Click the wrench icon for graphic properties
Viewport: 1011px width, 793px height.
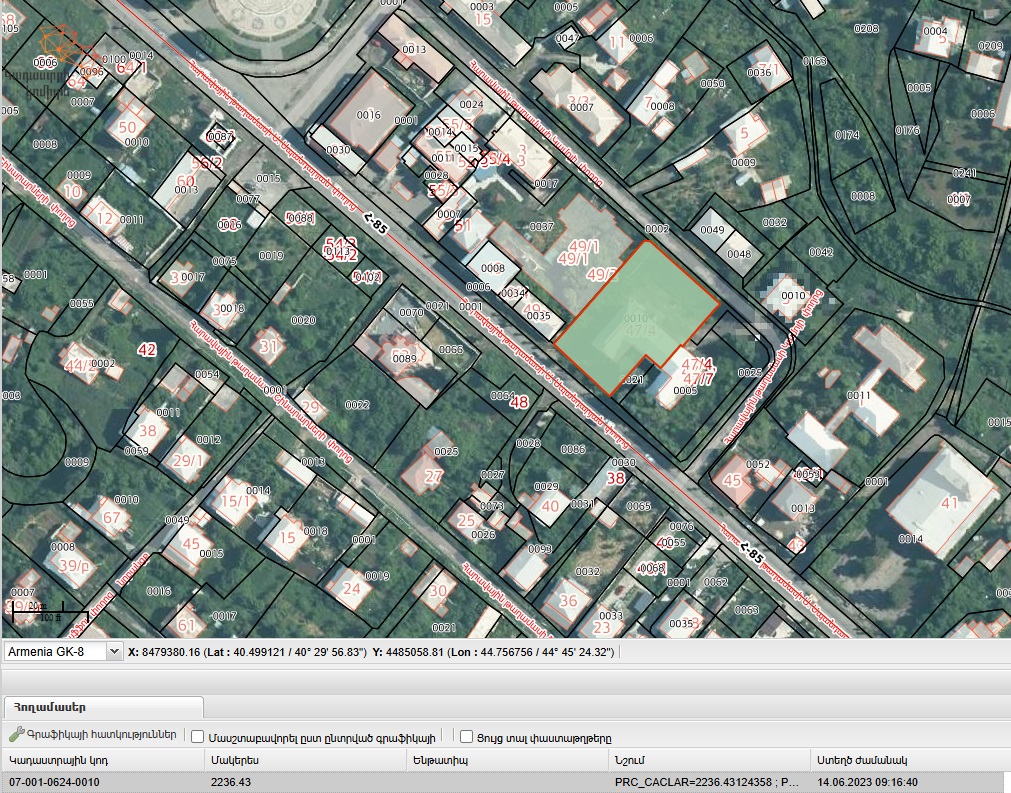point(16,734)
